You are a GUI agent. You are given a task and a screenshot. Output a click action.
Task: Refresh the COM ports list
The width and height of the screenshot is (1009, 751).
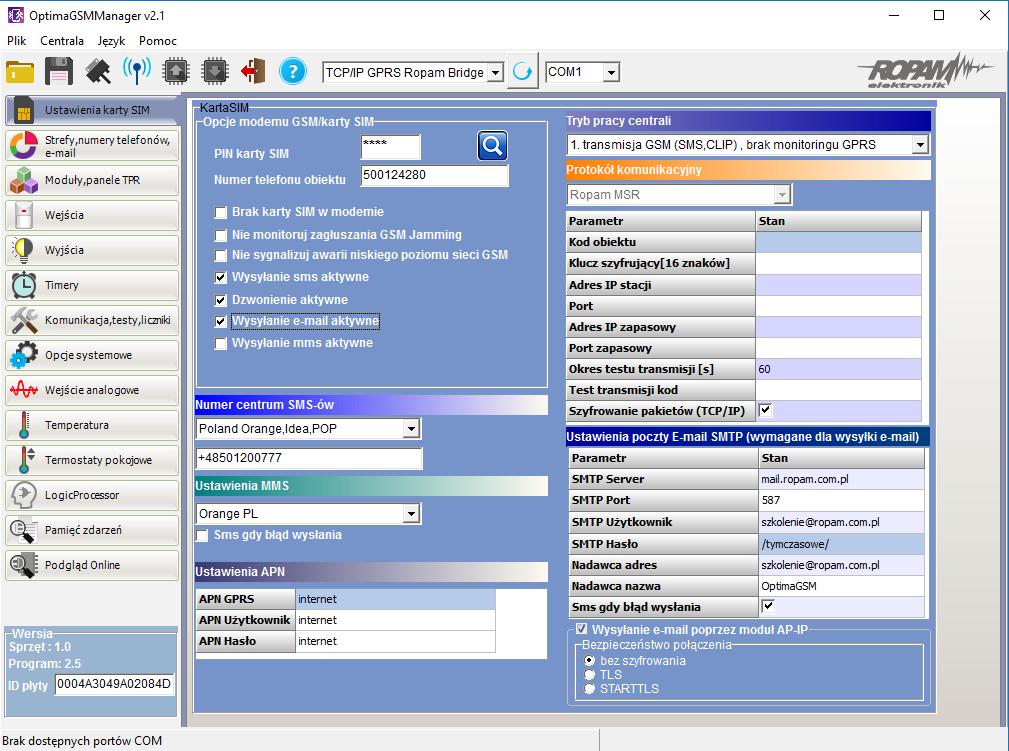(523, 71)
